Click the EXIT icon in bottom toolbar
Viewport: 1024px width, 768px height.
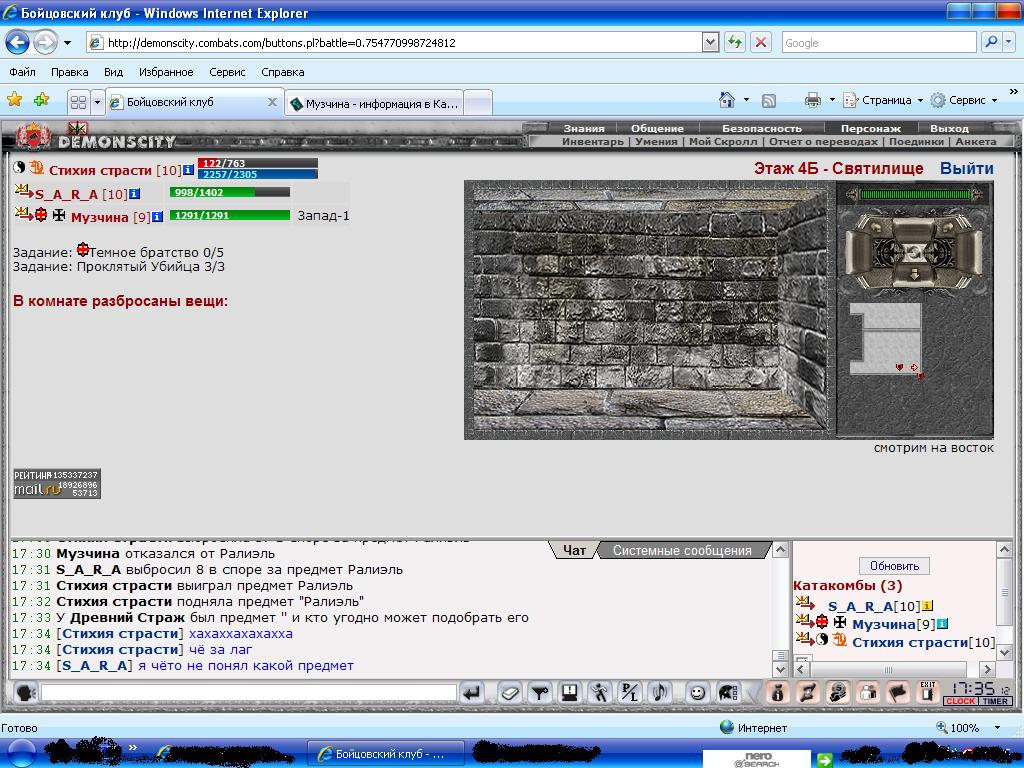coord(928,691)
